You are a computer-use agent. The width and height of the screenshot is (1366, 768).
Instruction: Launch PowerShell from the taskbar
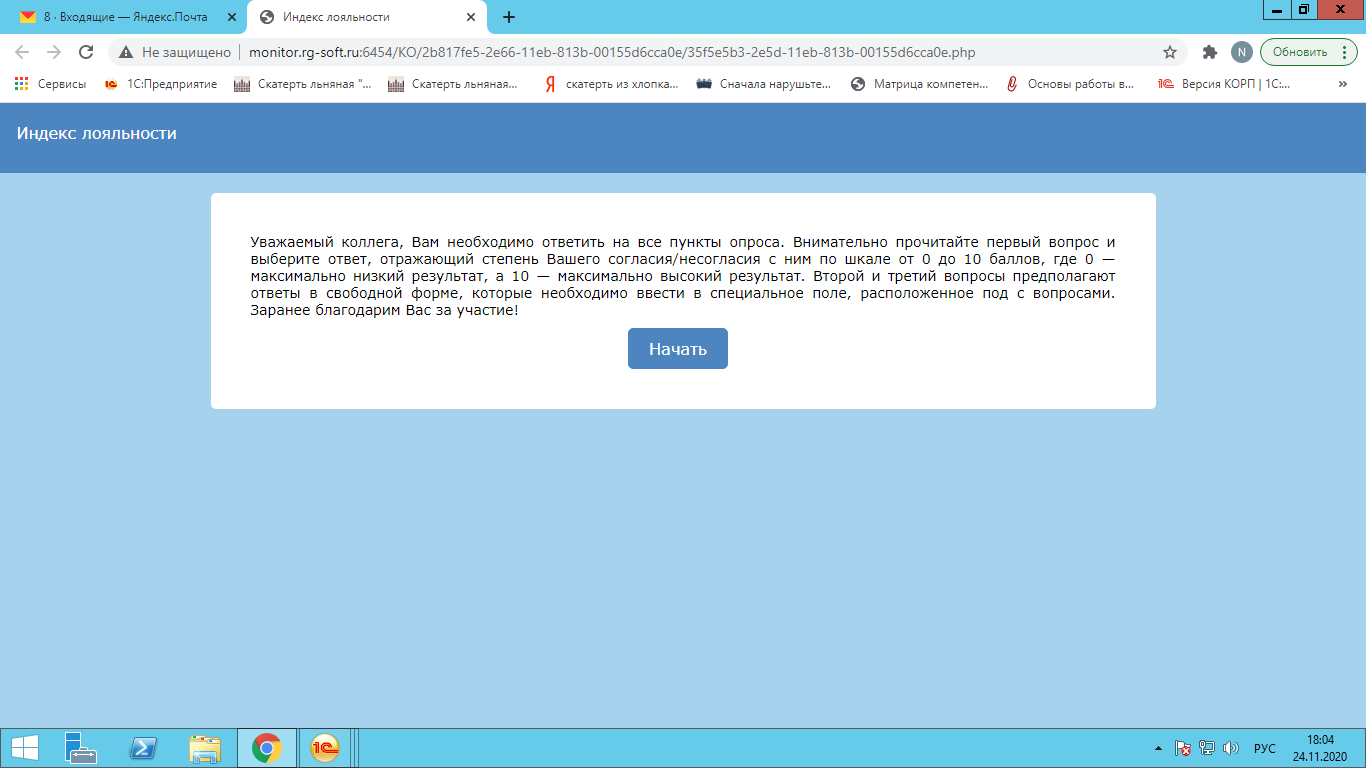143,748
